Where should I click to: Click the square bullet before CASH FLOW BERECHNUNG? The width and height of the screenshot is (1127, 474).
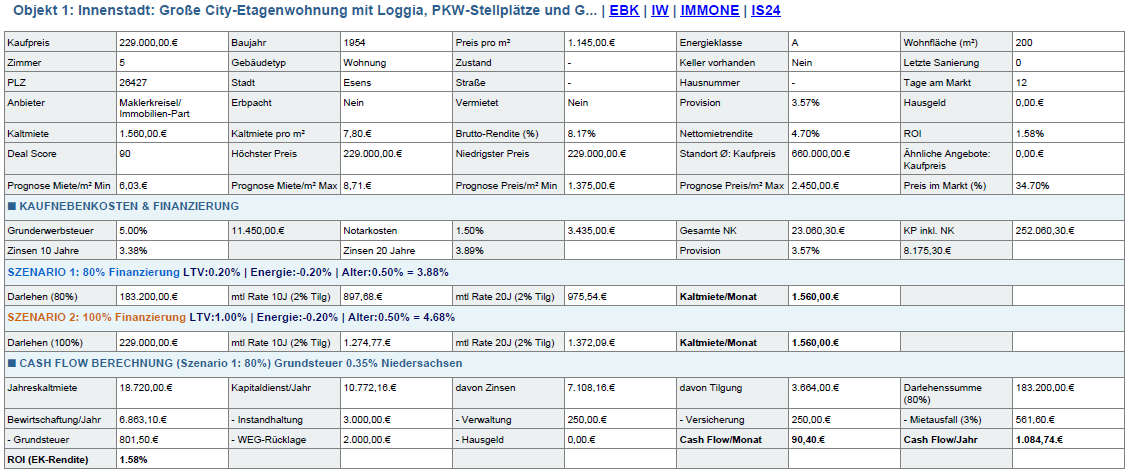[x=11, y=364]
